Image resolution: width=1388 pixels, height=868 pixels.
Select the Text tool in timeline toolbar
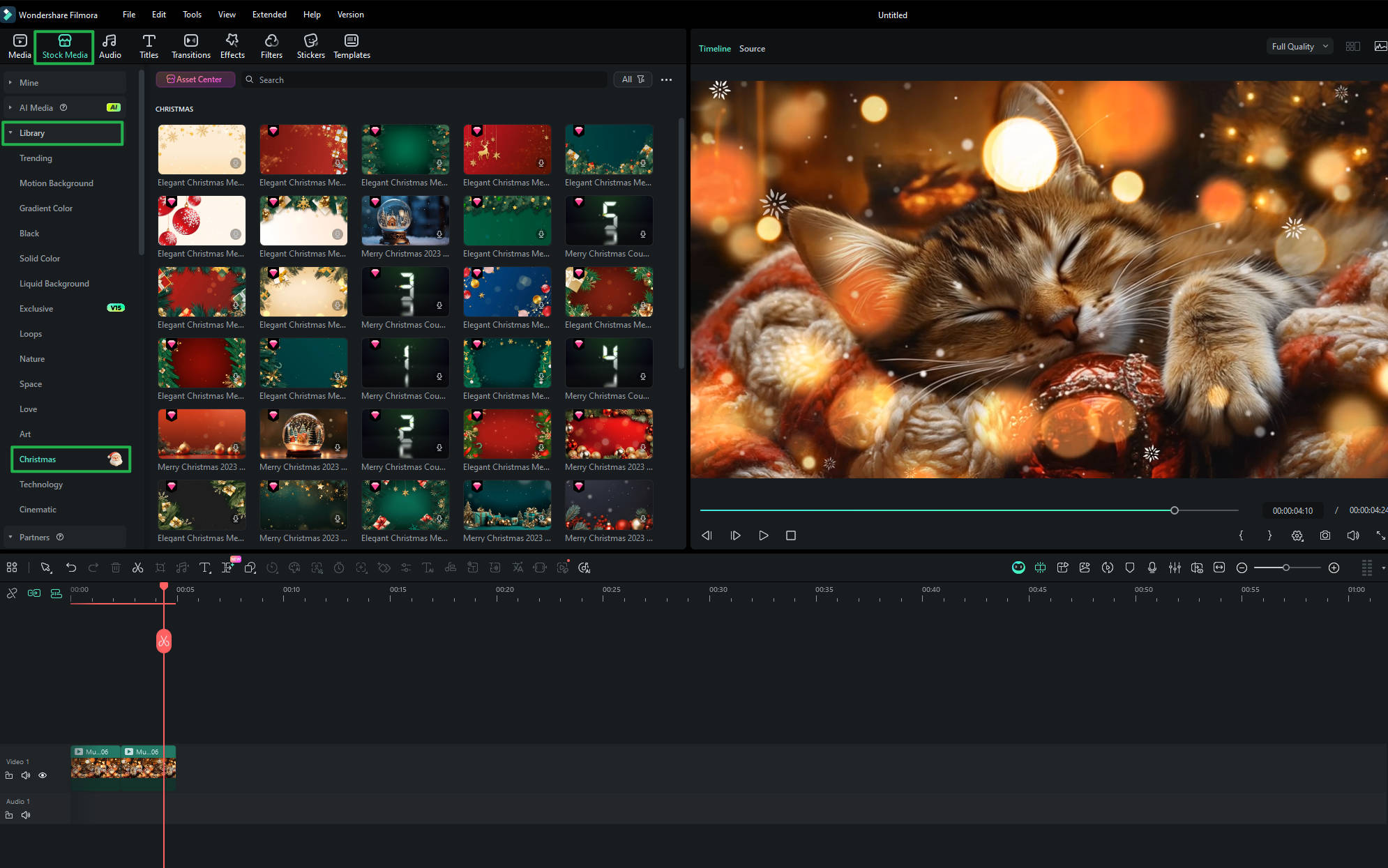pos(204,568)
